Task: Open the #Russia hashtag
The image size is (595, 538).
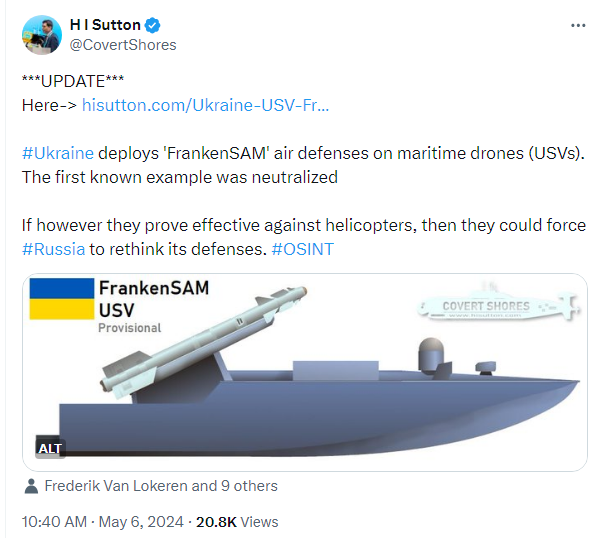Action: pyautogui.click(x=54, y=249)
